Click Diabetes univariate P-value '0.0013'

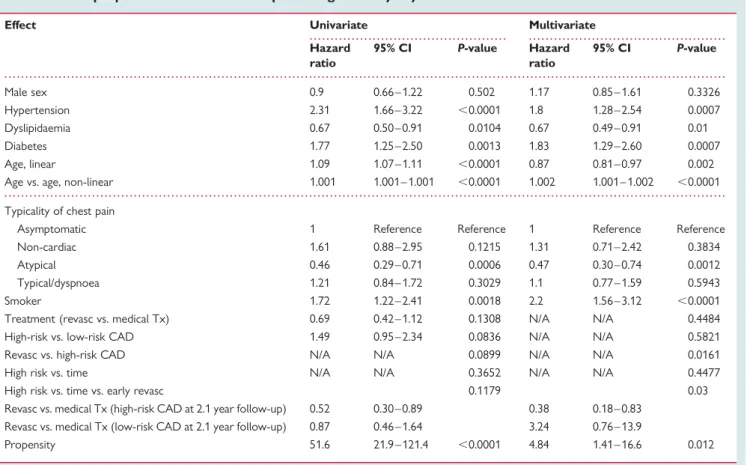tap(485, 146)
